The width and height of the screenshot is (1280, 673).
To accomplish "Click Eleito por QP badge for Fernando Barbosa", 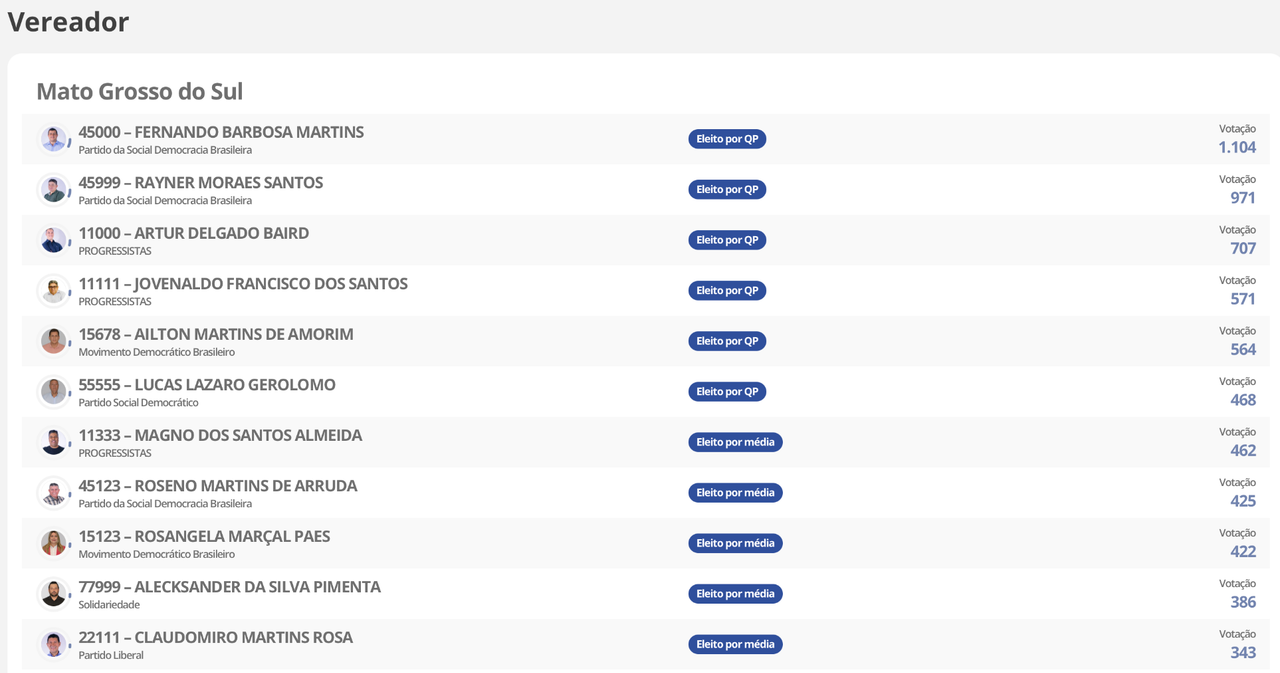I will [727, 139].
